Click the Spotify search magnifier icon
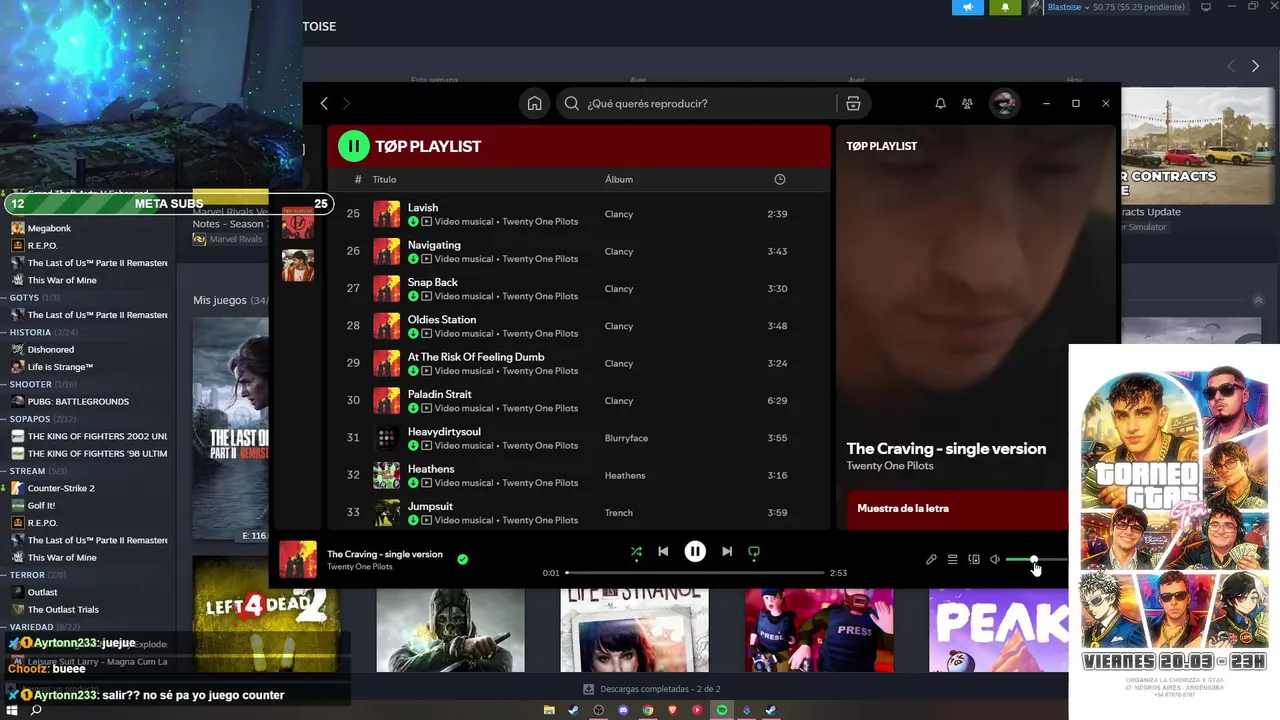The width and height of the screenshot is (1280, 720). pos(572,103)
